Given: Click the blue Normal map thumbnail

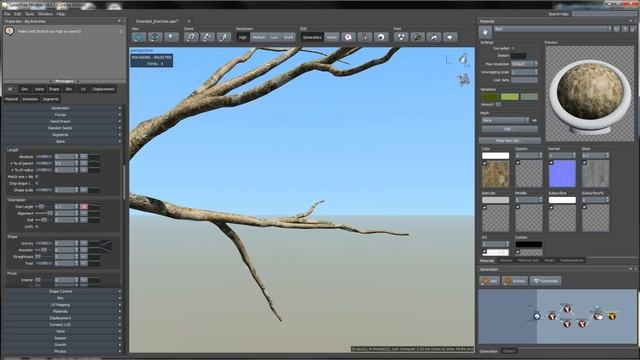Looking at the screenshot, I should click(x=562, y=174).
